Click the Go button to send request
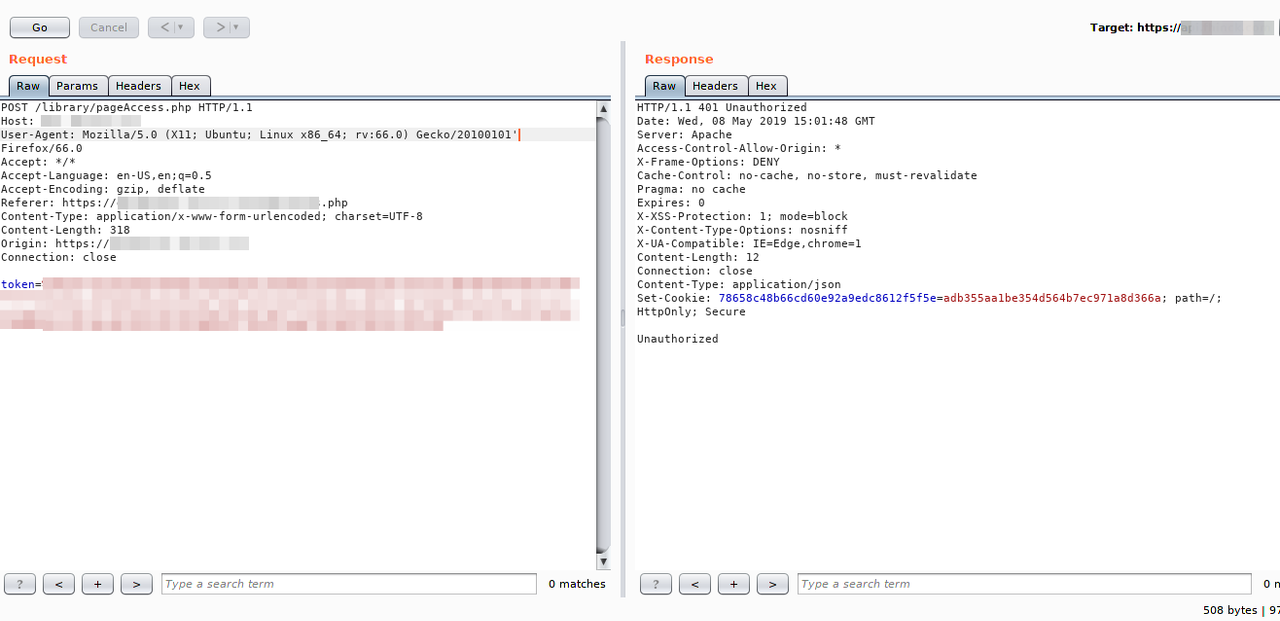Screen dimensions: 1280x621 point(40,28)
